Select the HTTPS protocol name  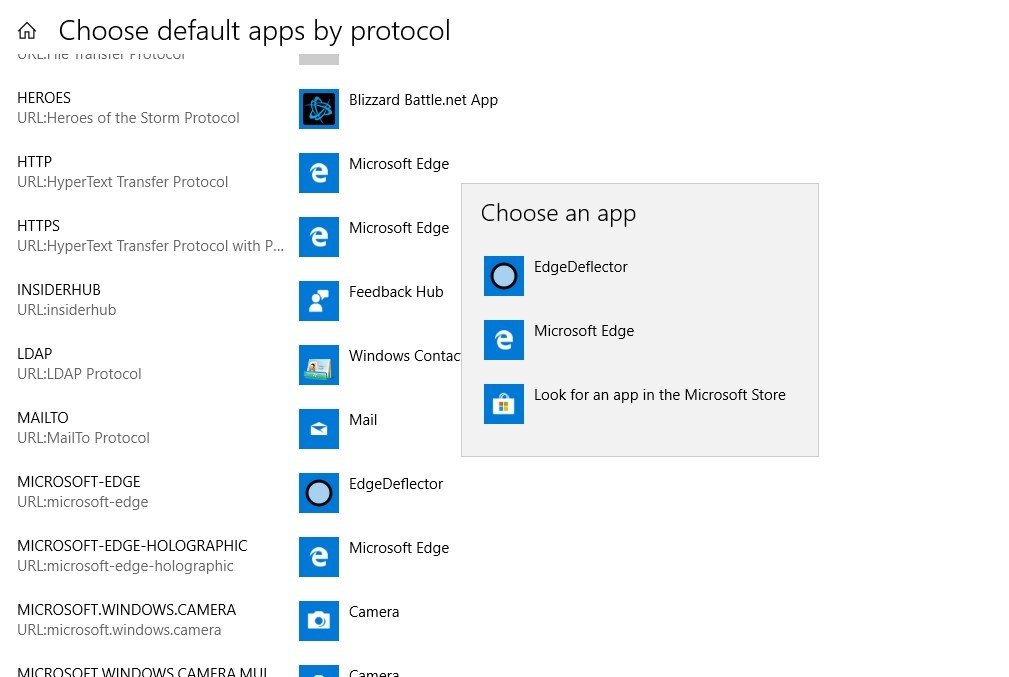(x=39, y=226)
